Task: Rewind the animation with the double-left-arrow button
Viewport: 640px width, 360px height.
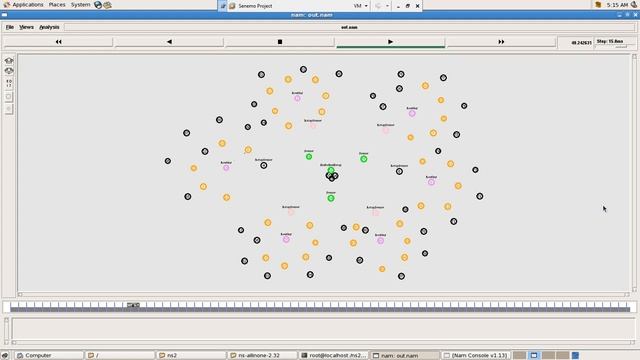Action: [x=58, y=42]
